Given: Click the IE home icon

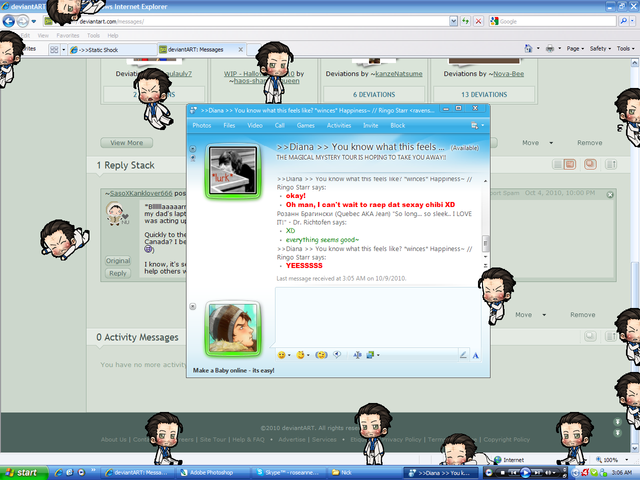Looking at the screenshot, I should pyautogui.click(x=528, y=49).
